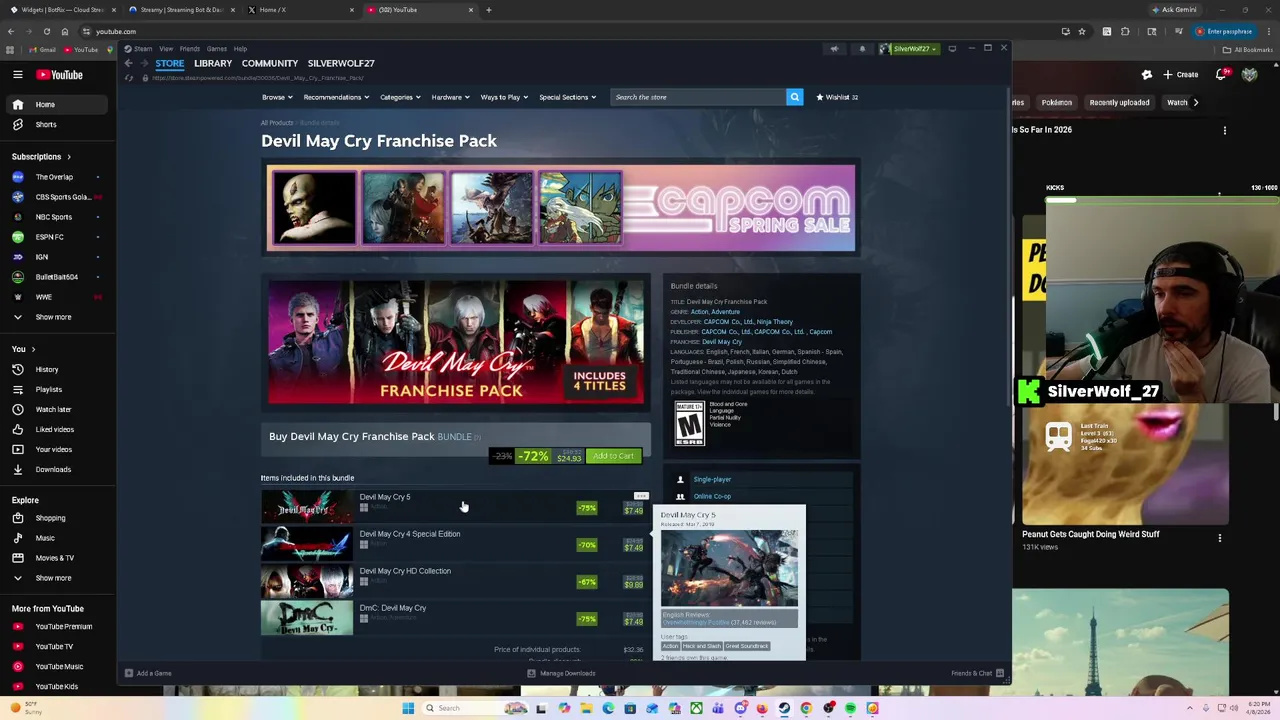Open the Windows Start menu

tap(408, 708)
